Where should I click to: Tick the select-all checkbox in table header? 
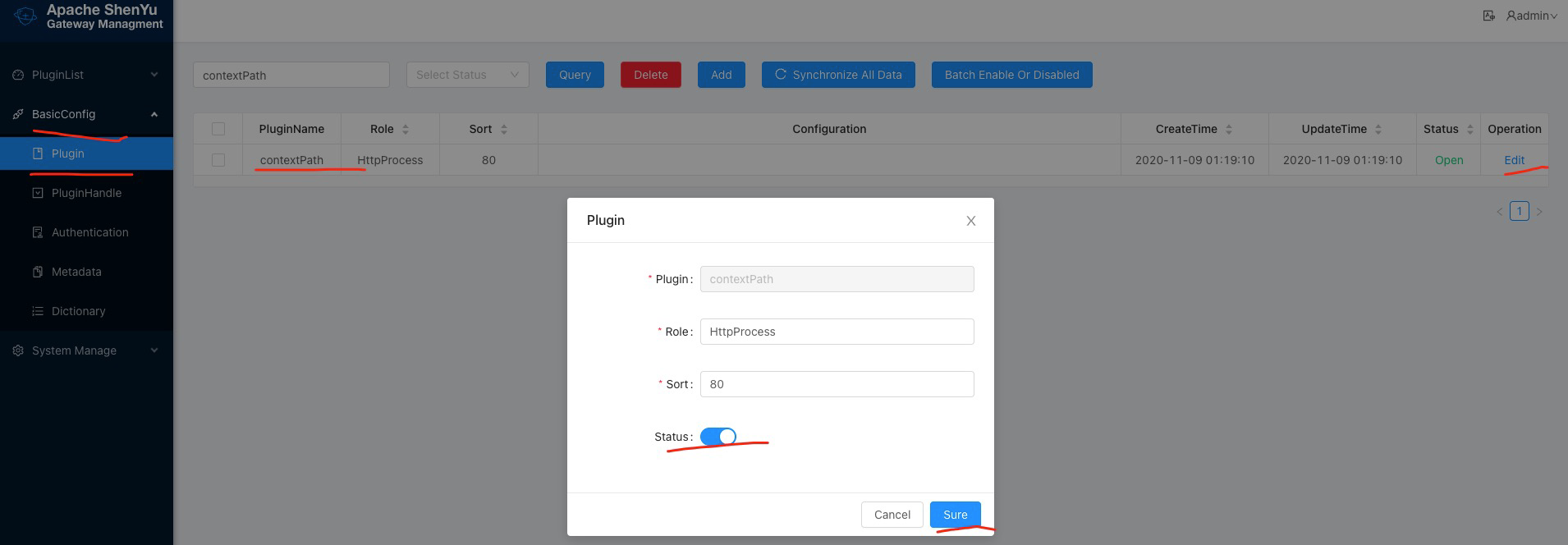click(x=218, y=129)
